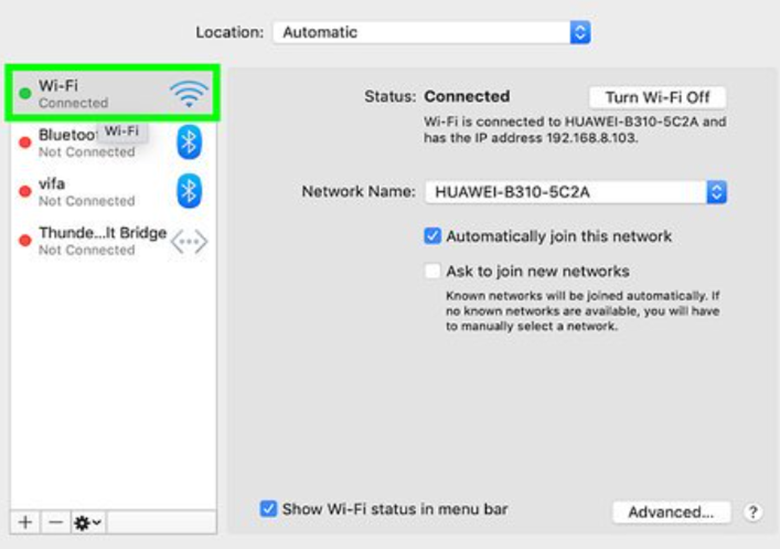The height and width of the screenshot is (549, 780).
Task: Click the Bluetooth icon beside the Bluetooth service
Action: [x=189, y=142]
